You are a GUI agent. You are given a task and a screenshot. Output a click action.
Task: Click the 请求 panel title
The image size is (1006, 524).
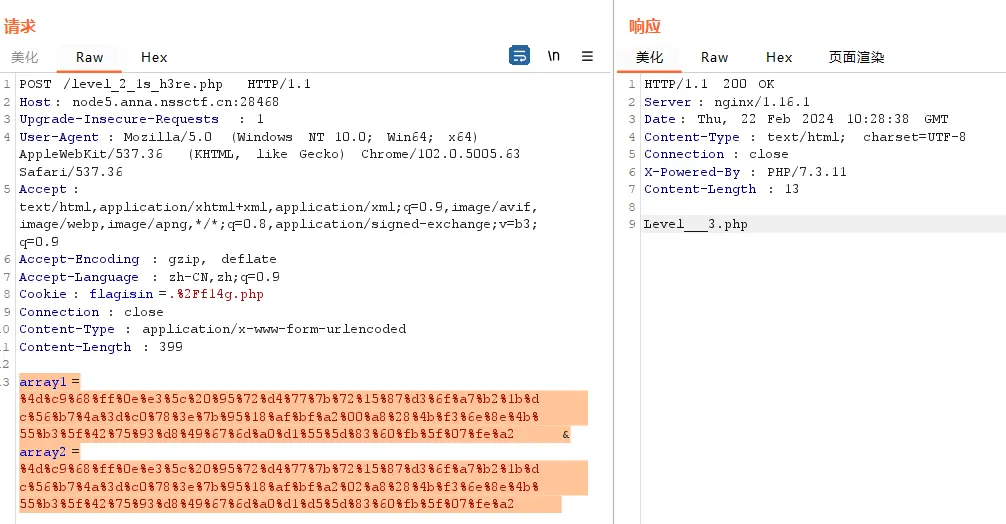point(20,26)
